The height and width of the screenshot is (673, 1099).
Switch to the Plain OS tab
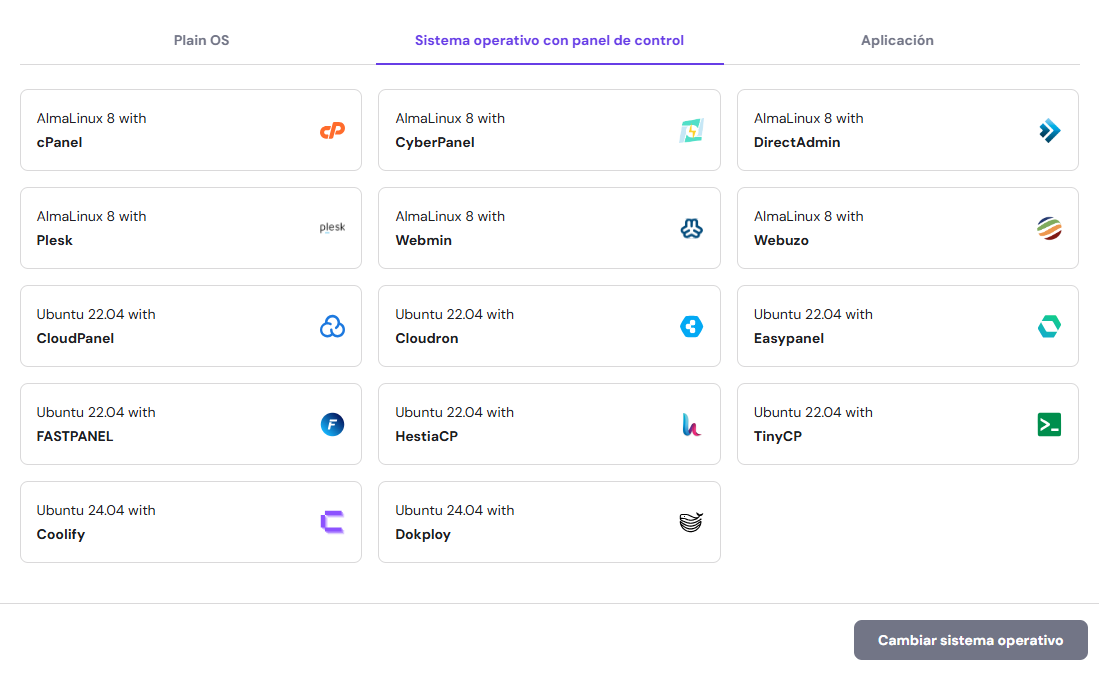pos(201,41)
